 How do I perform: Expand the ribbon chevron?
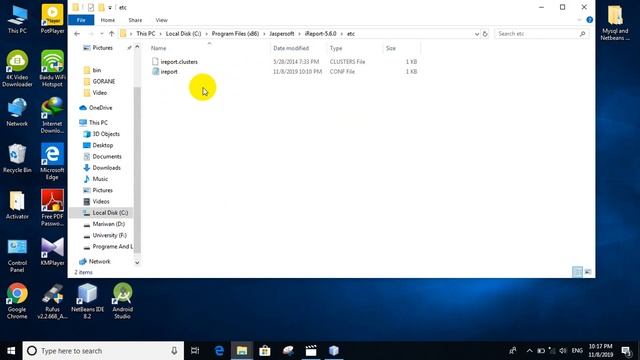point(579,20)
